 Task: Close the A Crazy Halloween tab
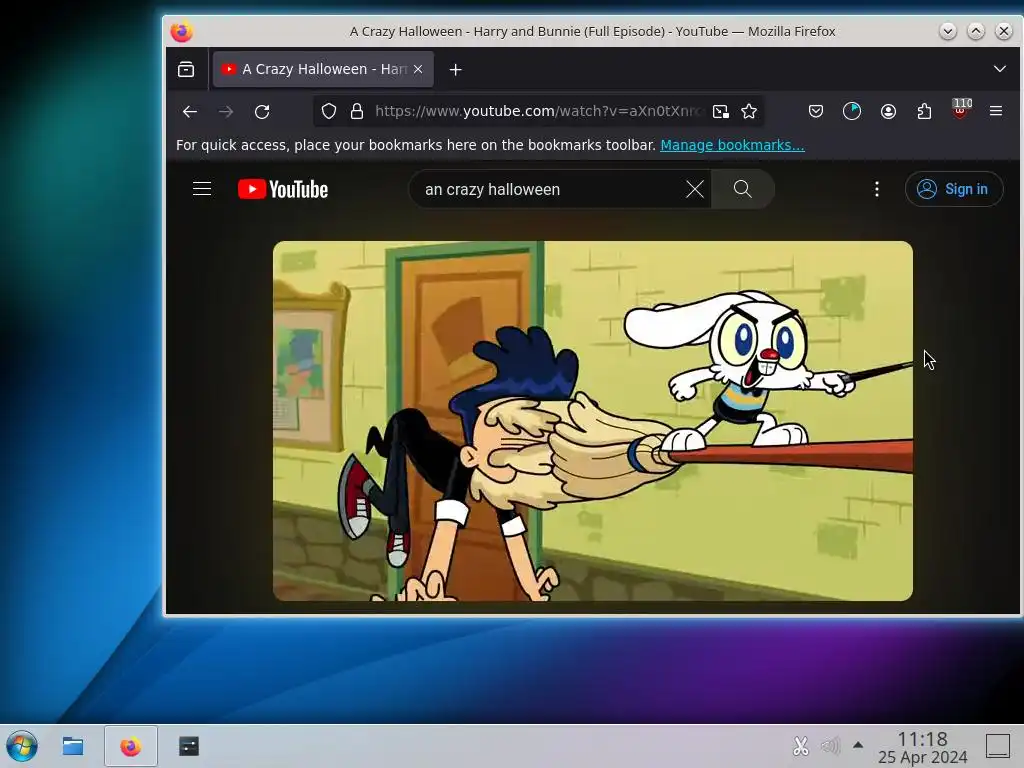tap(418, 69)
